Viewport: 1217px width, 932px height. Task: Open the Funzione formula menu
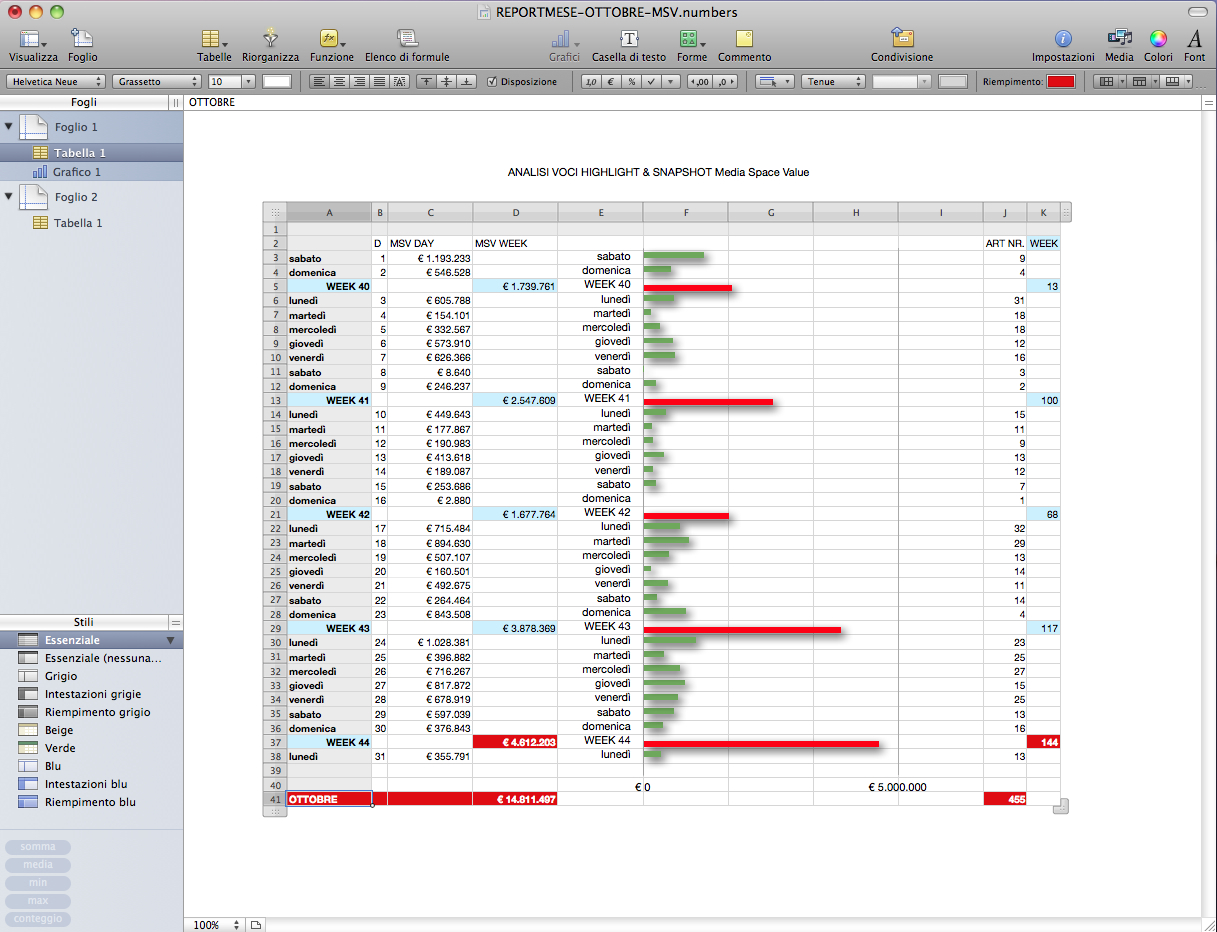pos(330,39)
